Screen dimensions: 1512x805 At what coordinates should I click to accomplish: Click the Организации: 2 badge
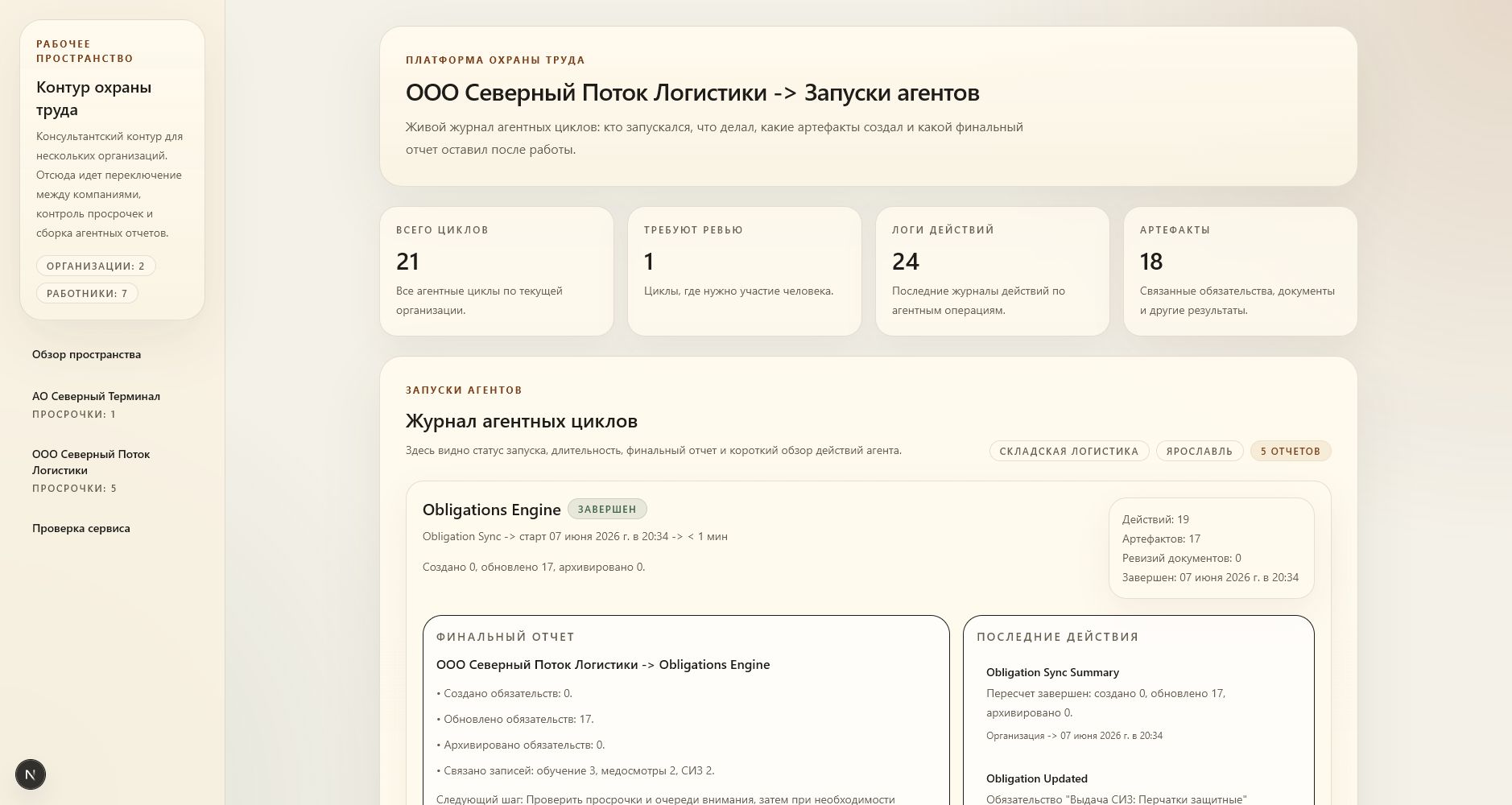pos(96,266)
